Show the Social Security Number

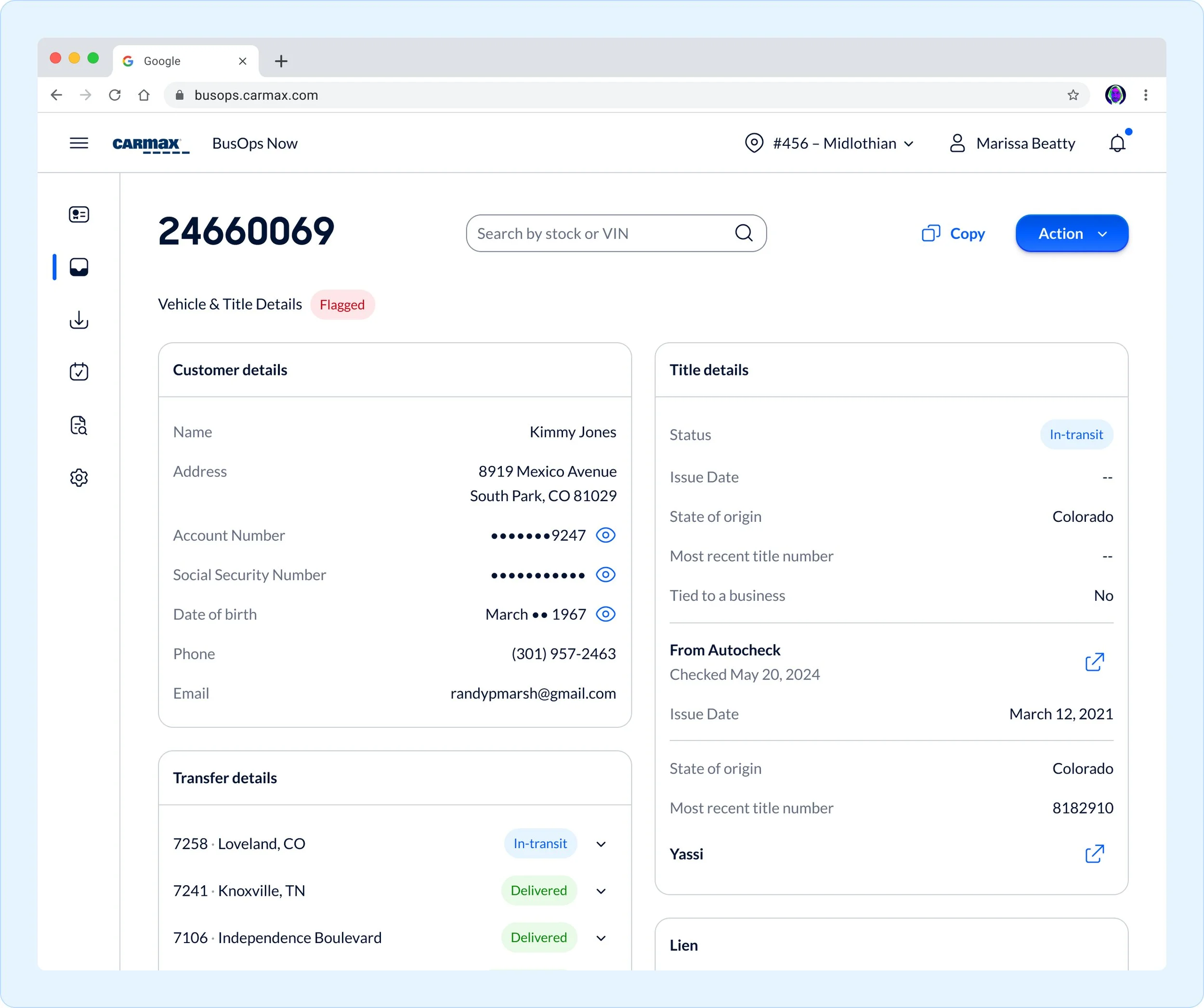[605, 575]
